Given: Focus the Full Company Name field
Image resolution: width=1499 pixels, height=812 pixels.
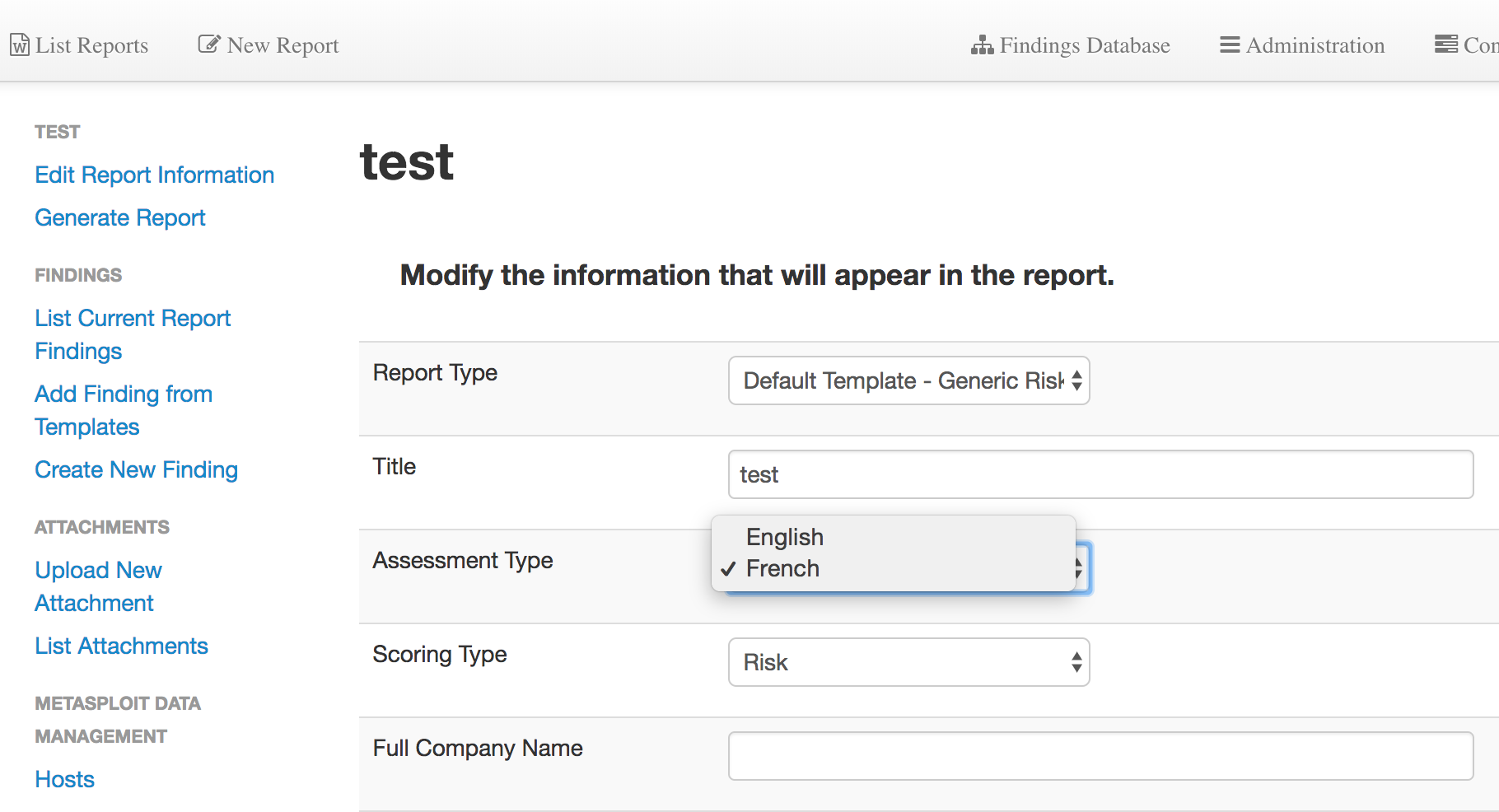Looking at the screenshot, I should 1100,756.
